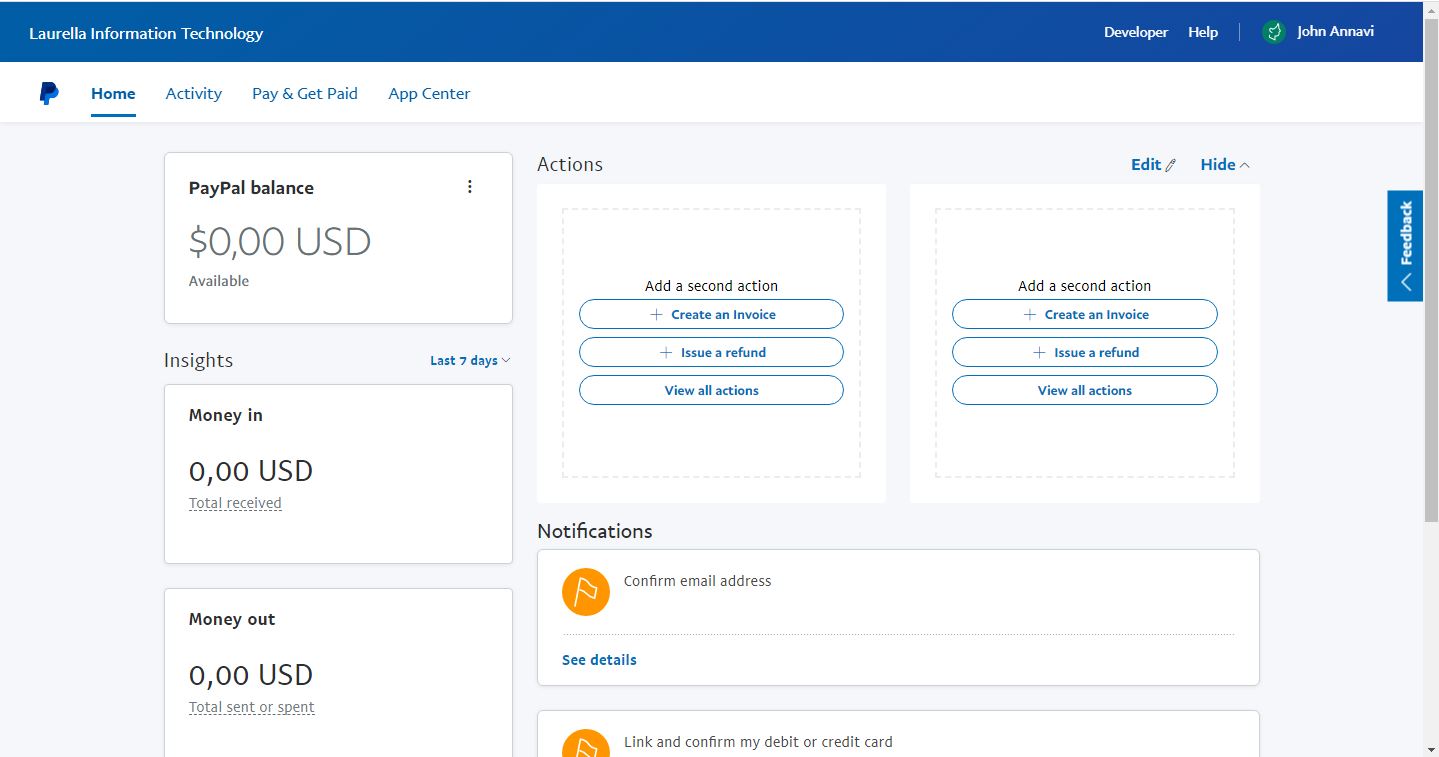Click the Total sent or spent label
This screenshot has height=757, width=1439.
tap(252, 707)
